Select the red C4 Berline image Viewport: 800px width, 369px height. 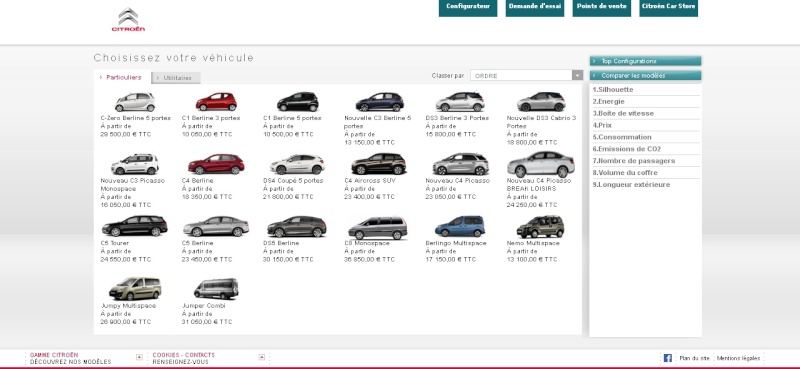coord(216,164)
